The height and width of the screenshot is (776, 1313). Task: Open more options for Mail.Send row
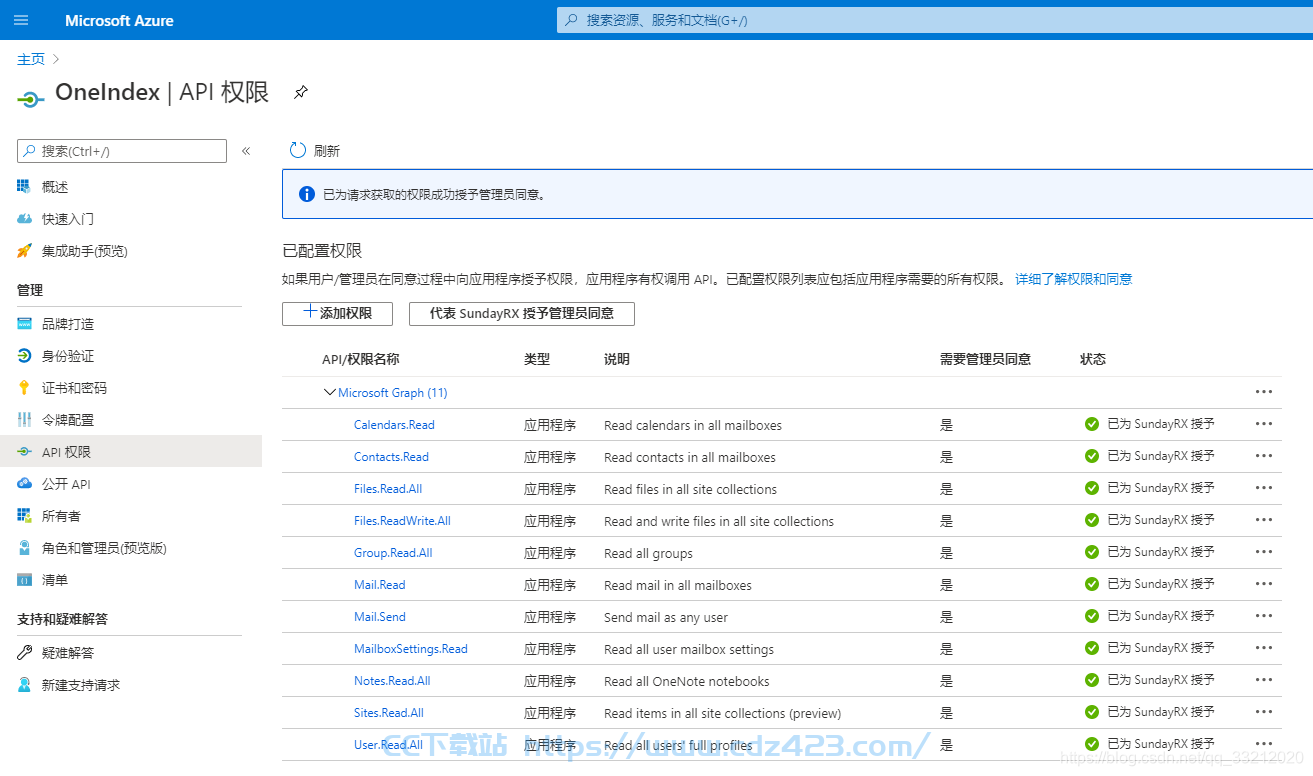tap(1264, 616)
